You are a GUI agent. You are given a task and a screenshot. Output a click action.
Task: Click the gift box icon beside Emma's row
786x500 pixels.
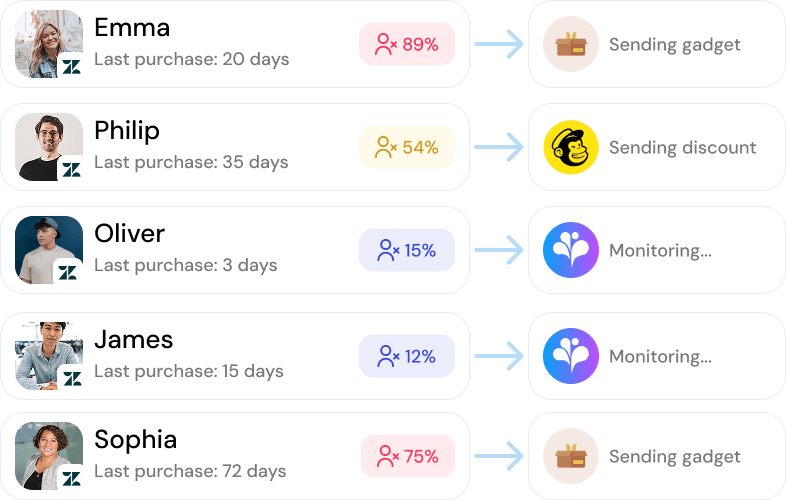pyautogui.click(x=571, y=44)
